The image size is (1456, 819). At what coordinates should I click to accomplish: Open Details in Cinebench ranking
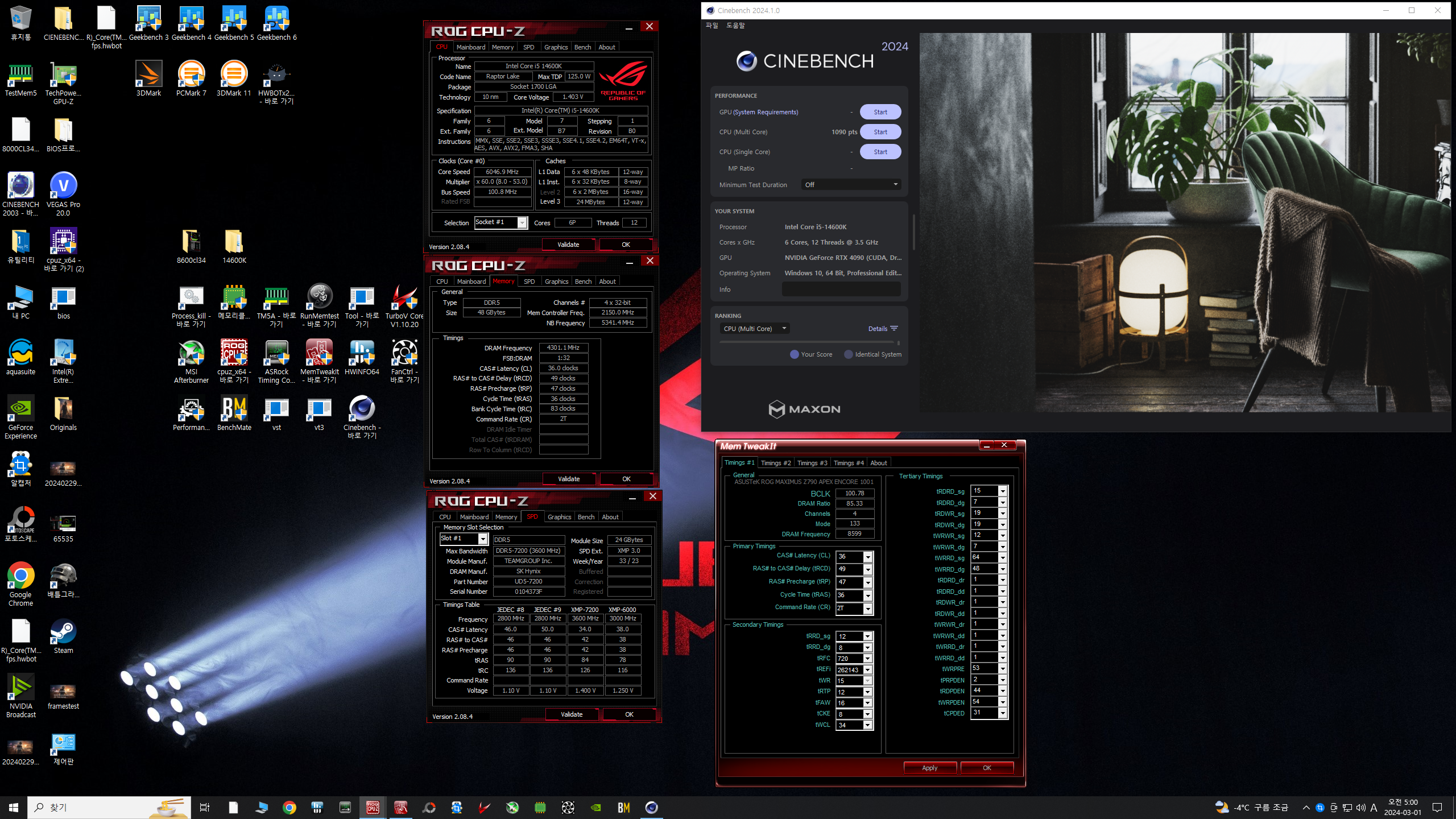click(883, 329)
